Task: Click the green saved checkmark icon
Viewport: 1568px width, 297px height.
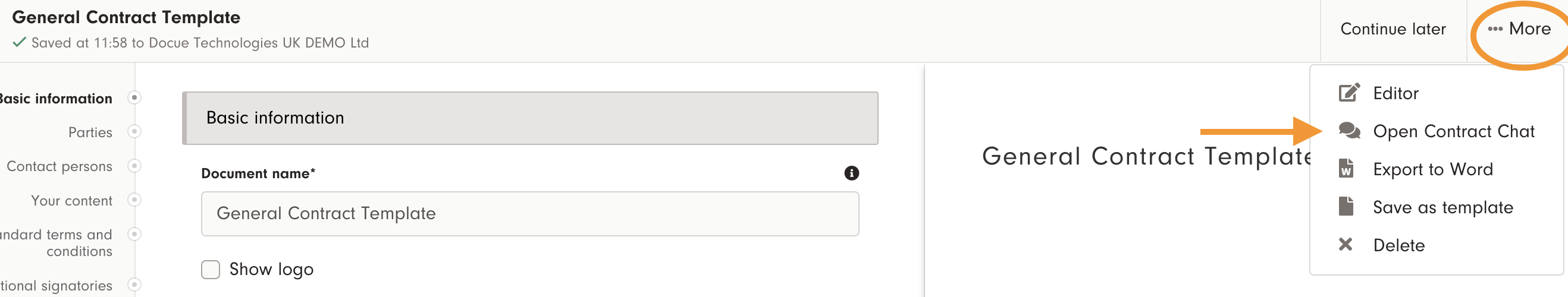Action: click(19, 43)
